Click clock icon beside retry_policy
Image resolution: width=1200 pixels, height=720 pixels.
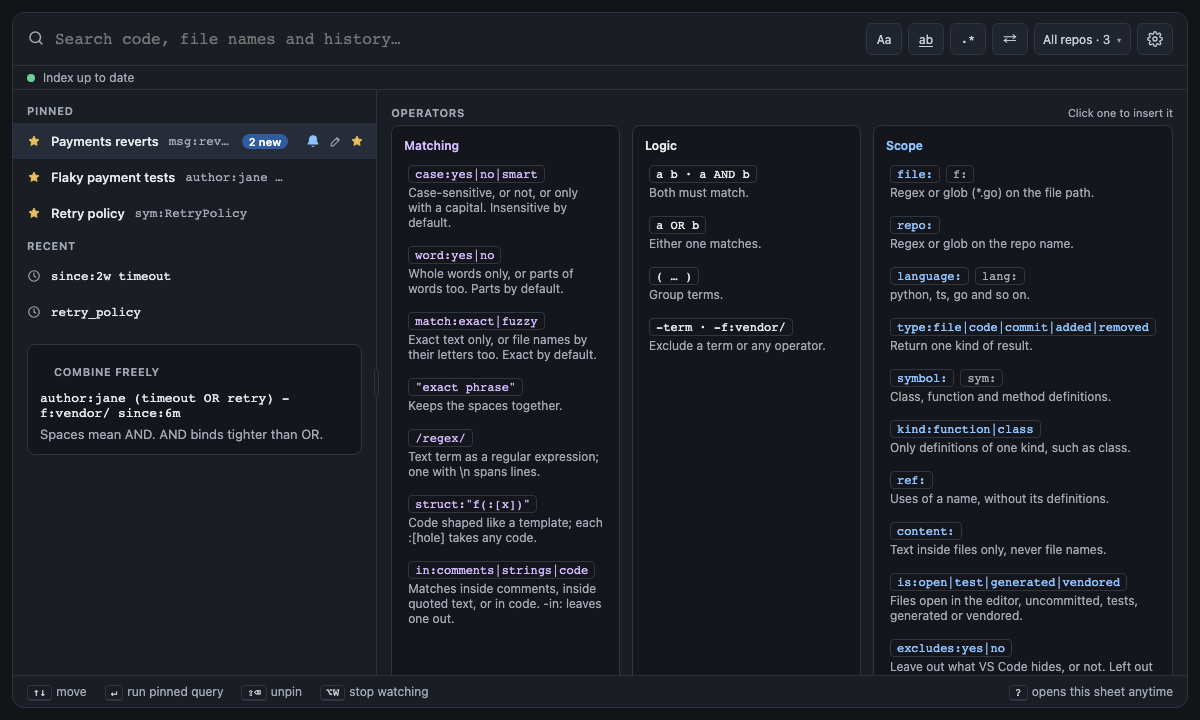coord(34,312)
